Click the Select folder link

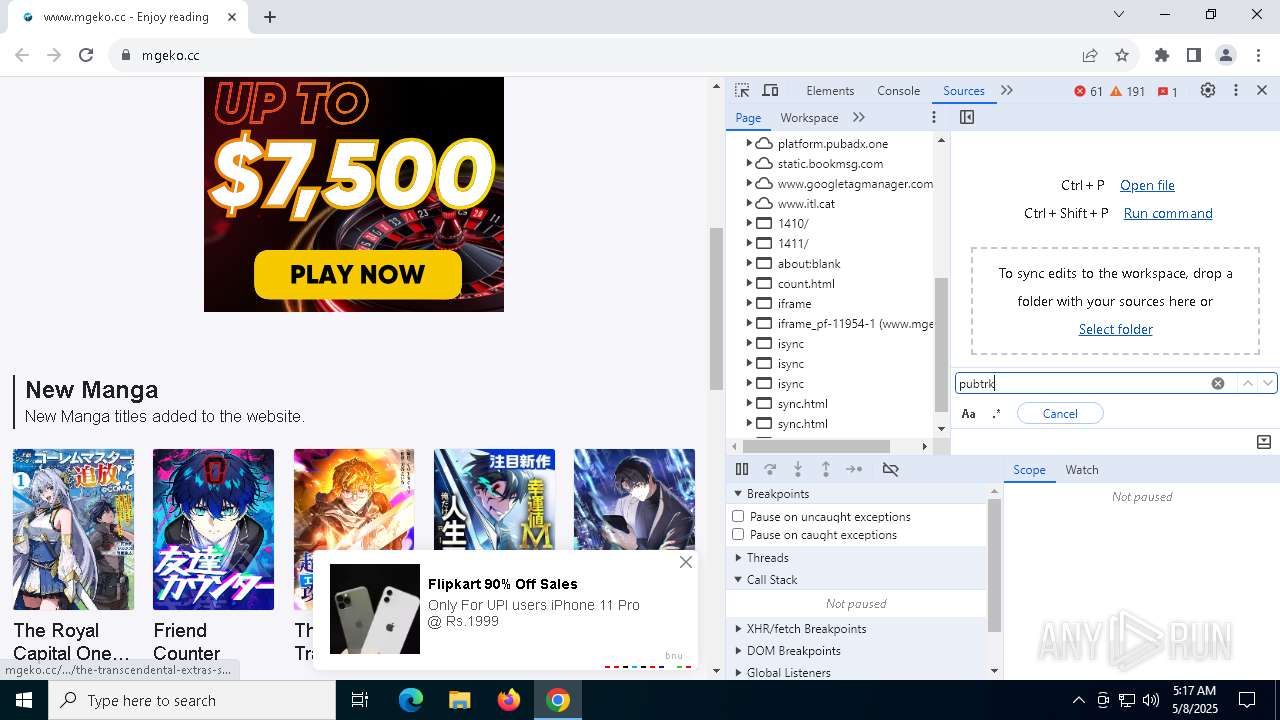(1115, 329)
